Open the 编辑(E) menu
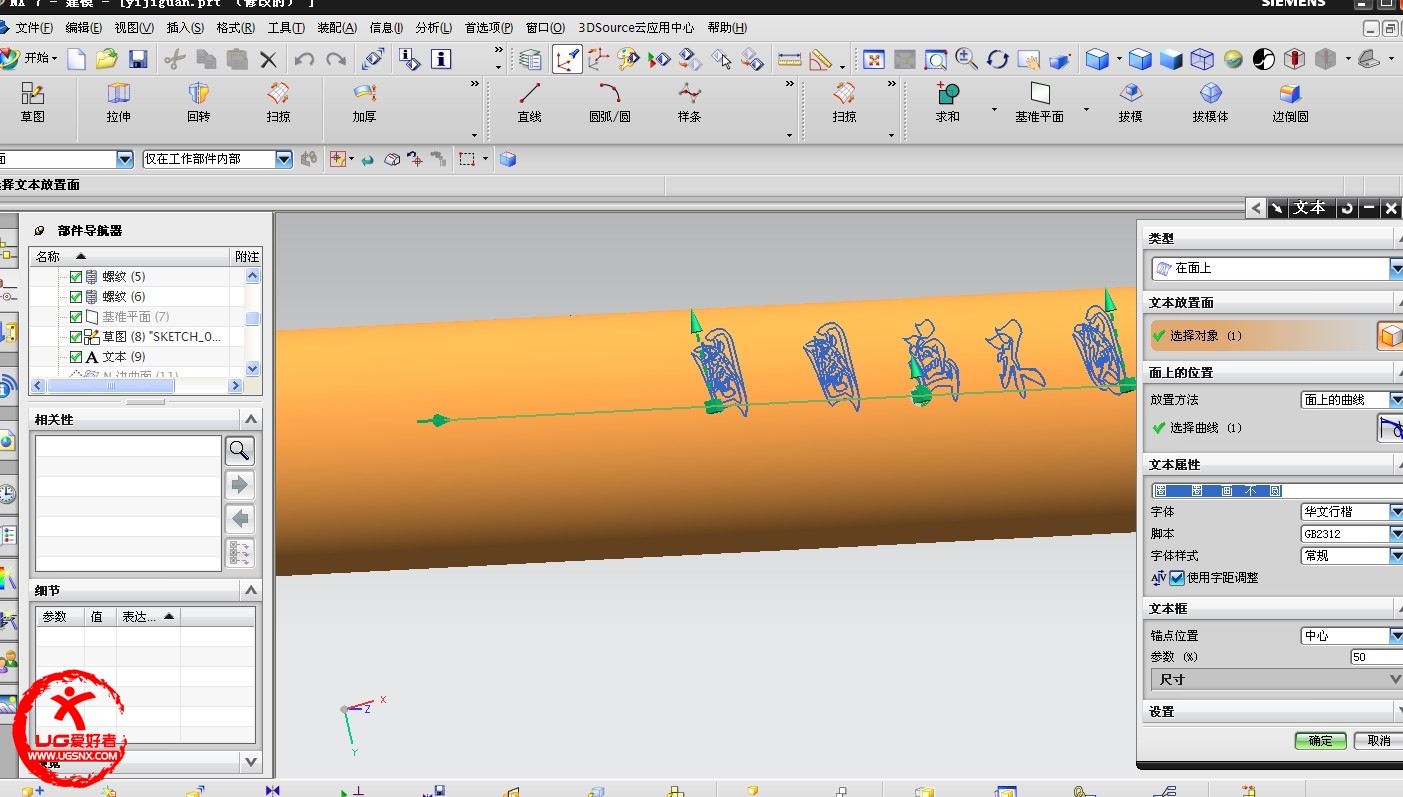1403x797 pixels. coord(84,28)
